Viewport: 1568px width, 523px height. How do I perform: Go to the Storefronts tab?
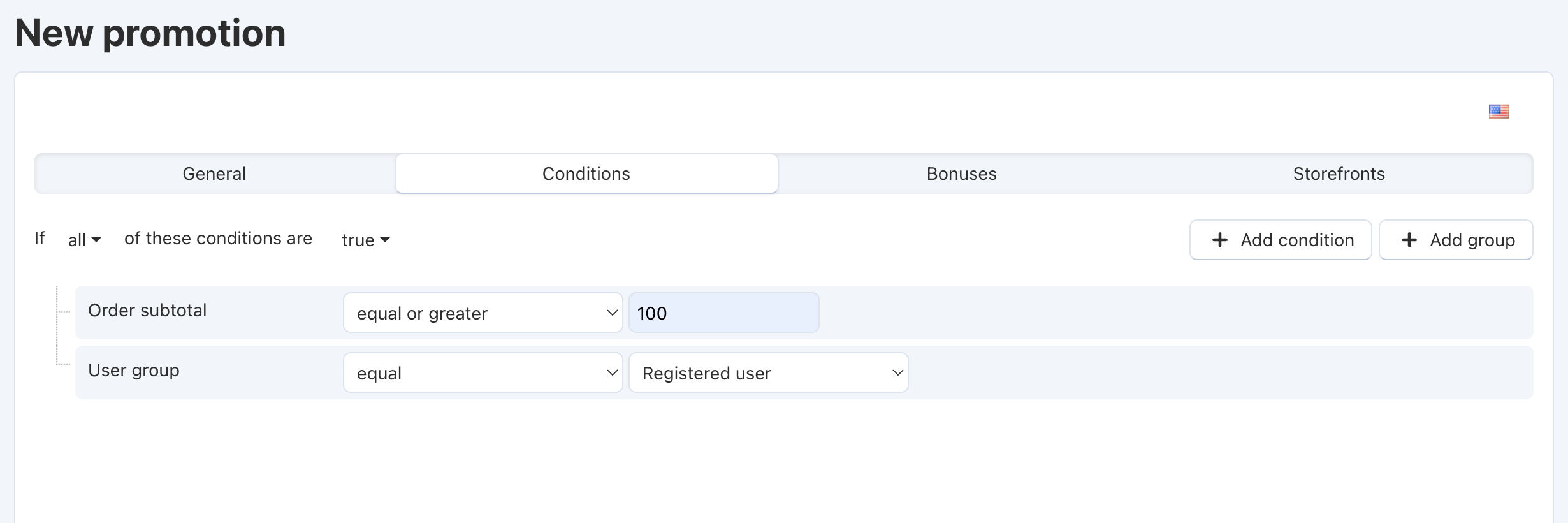coord(1339,173)
